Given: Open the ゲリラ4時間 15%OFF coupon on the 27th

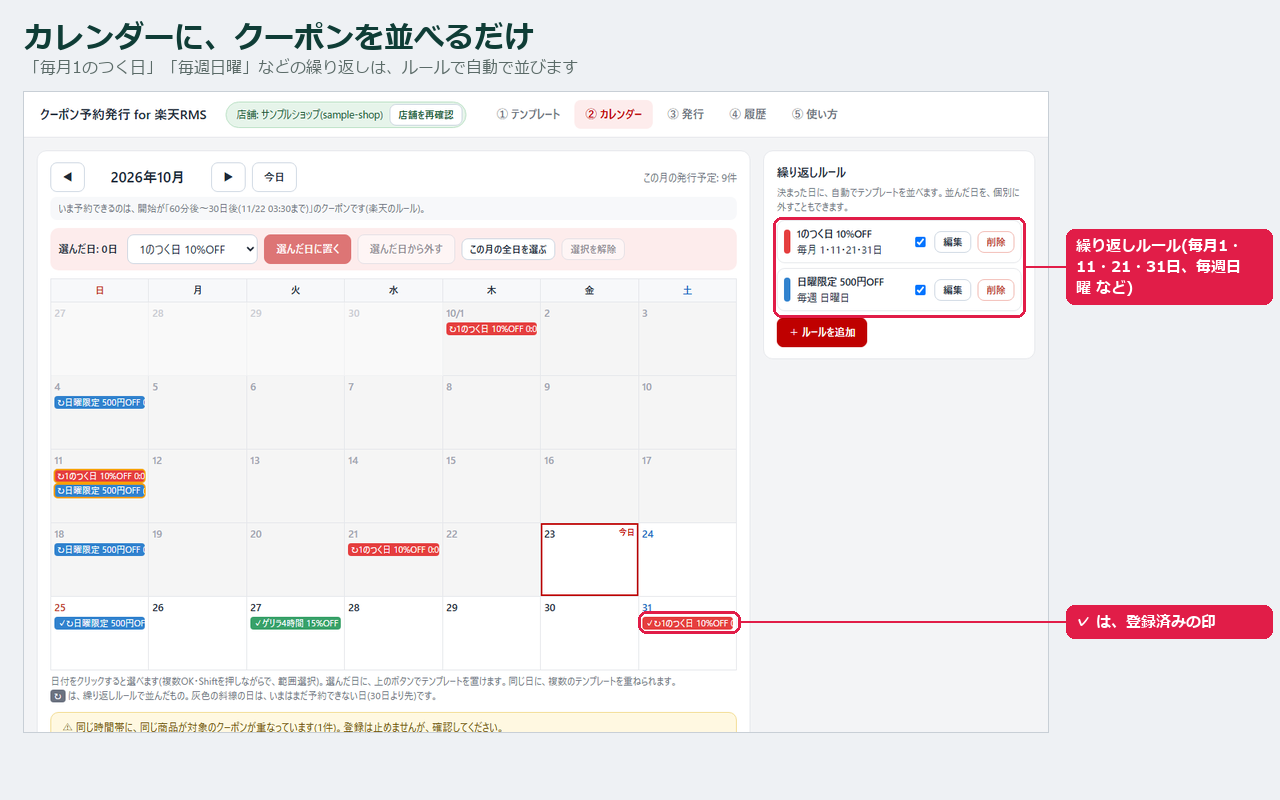Looking at the screenshot, I should [295, 624].
